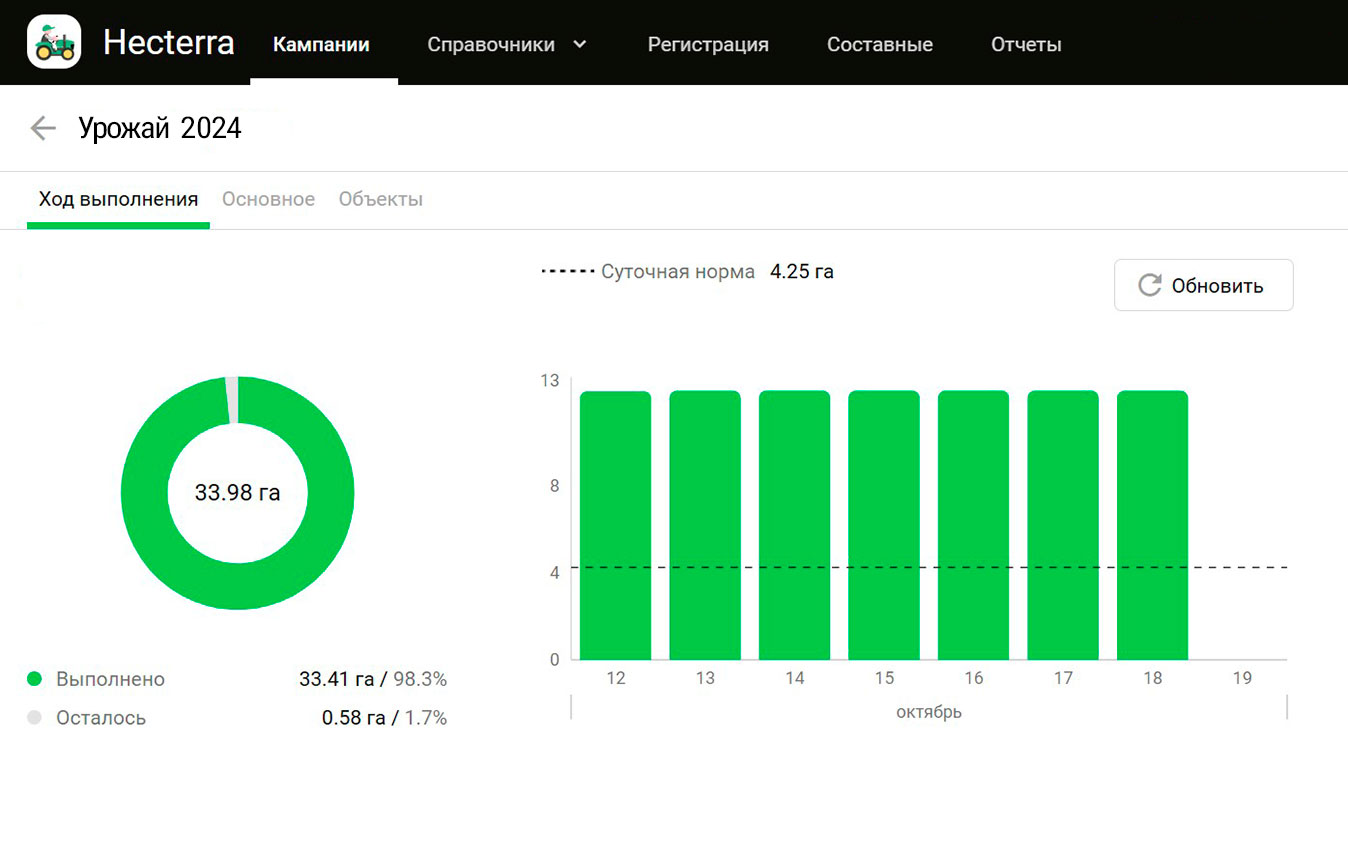The height and width of the screenshot is (842, 1348).
Task: Click the 1.7% percentage
Action: 426,718
